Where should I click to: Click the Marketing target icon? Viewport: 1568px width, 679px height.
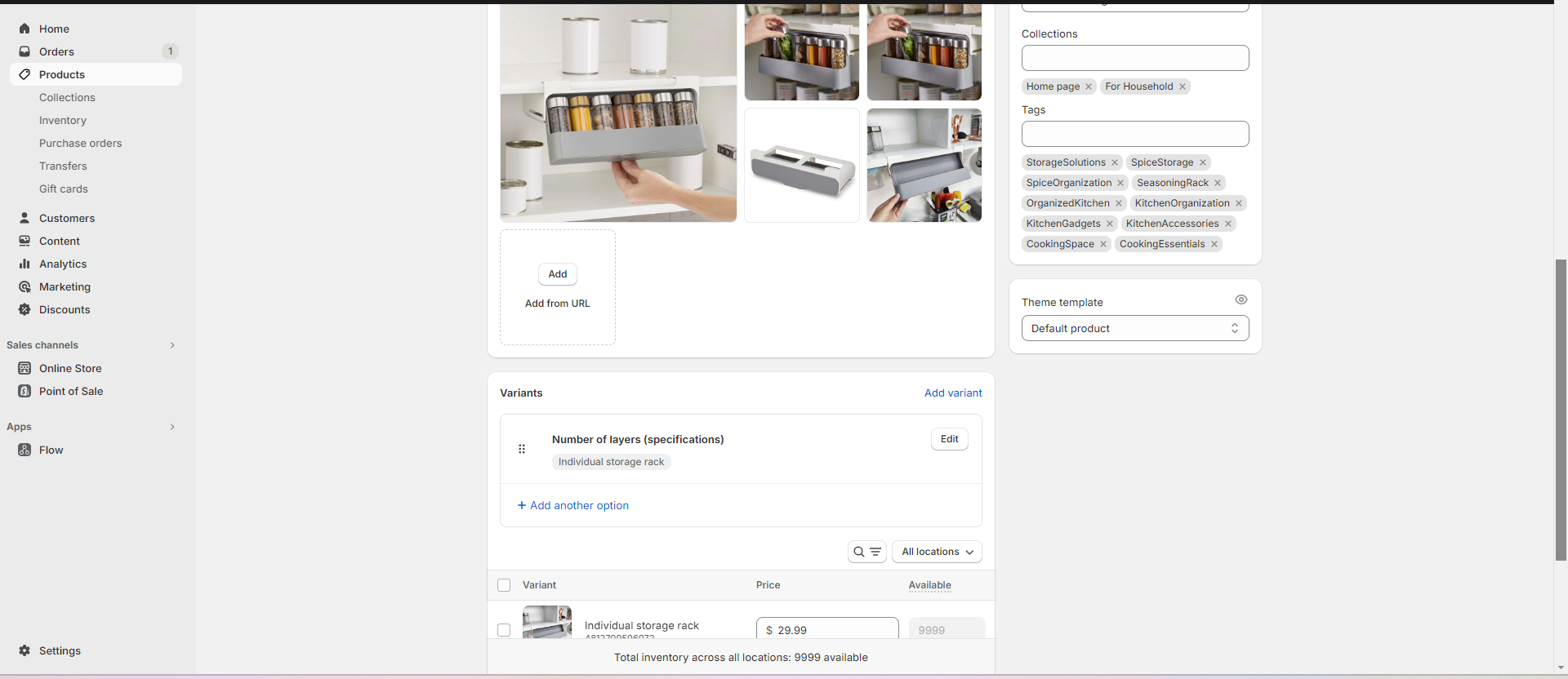24,286
